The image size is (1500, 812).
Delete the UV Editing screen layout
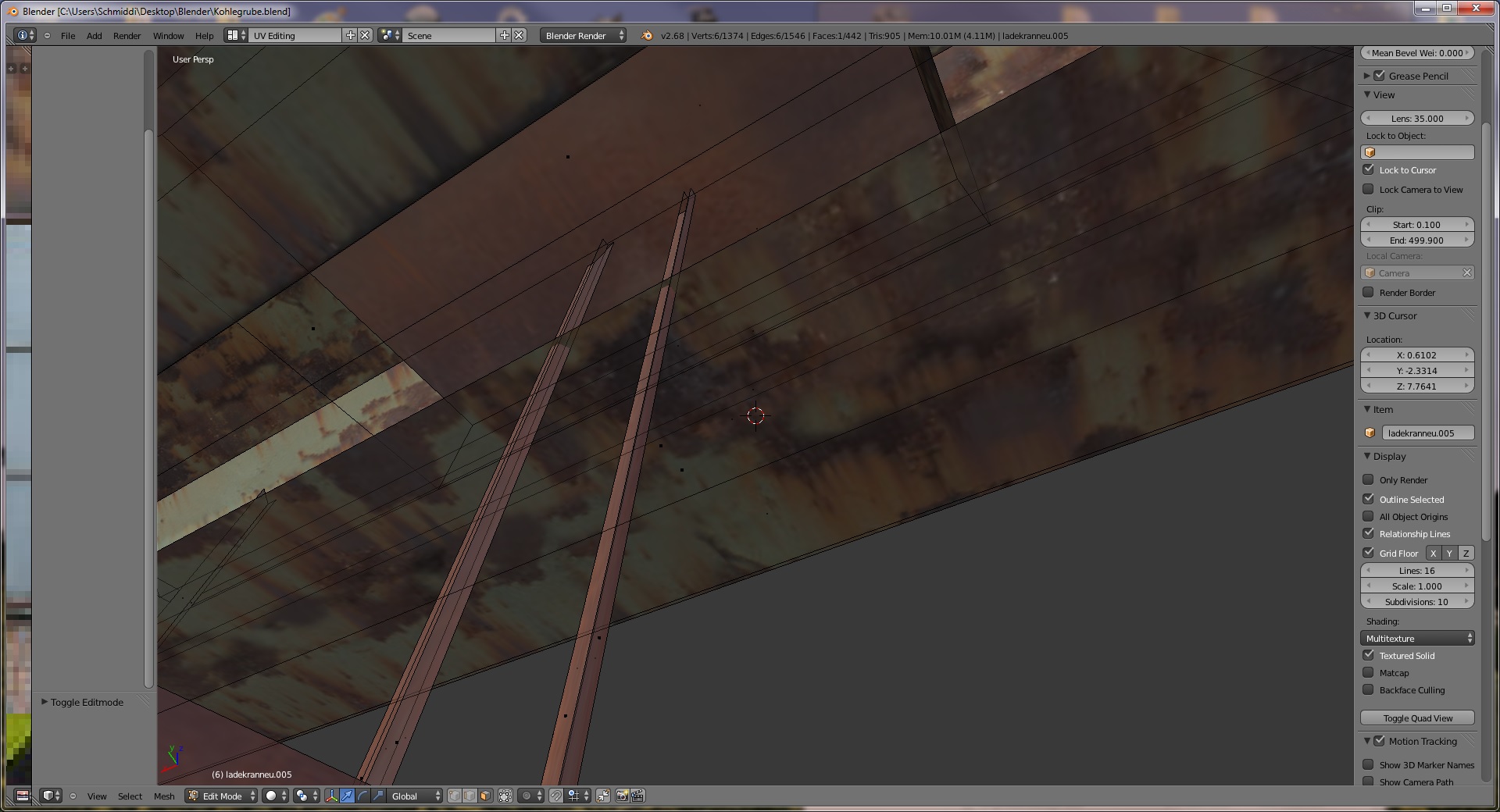(x=364, y=35)
